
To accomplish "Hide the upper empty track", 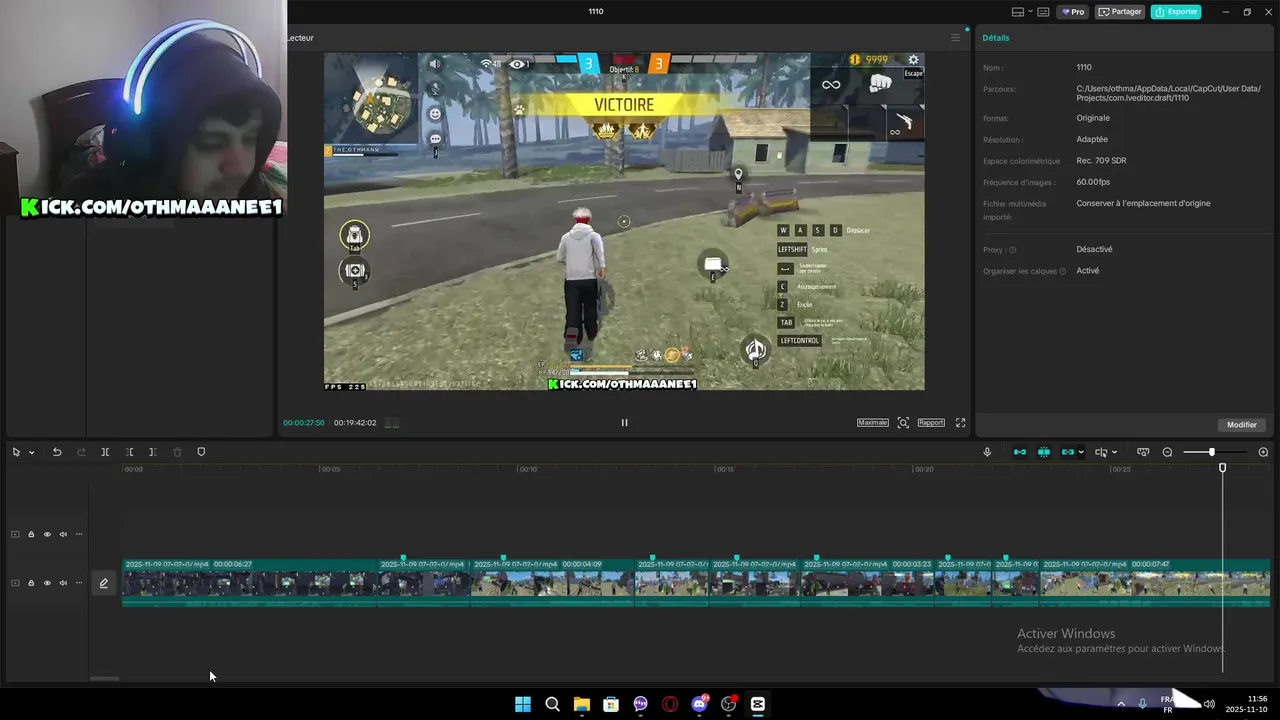I will 47,534.
